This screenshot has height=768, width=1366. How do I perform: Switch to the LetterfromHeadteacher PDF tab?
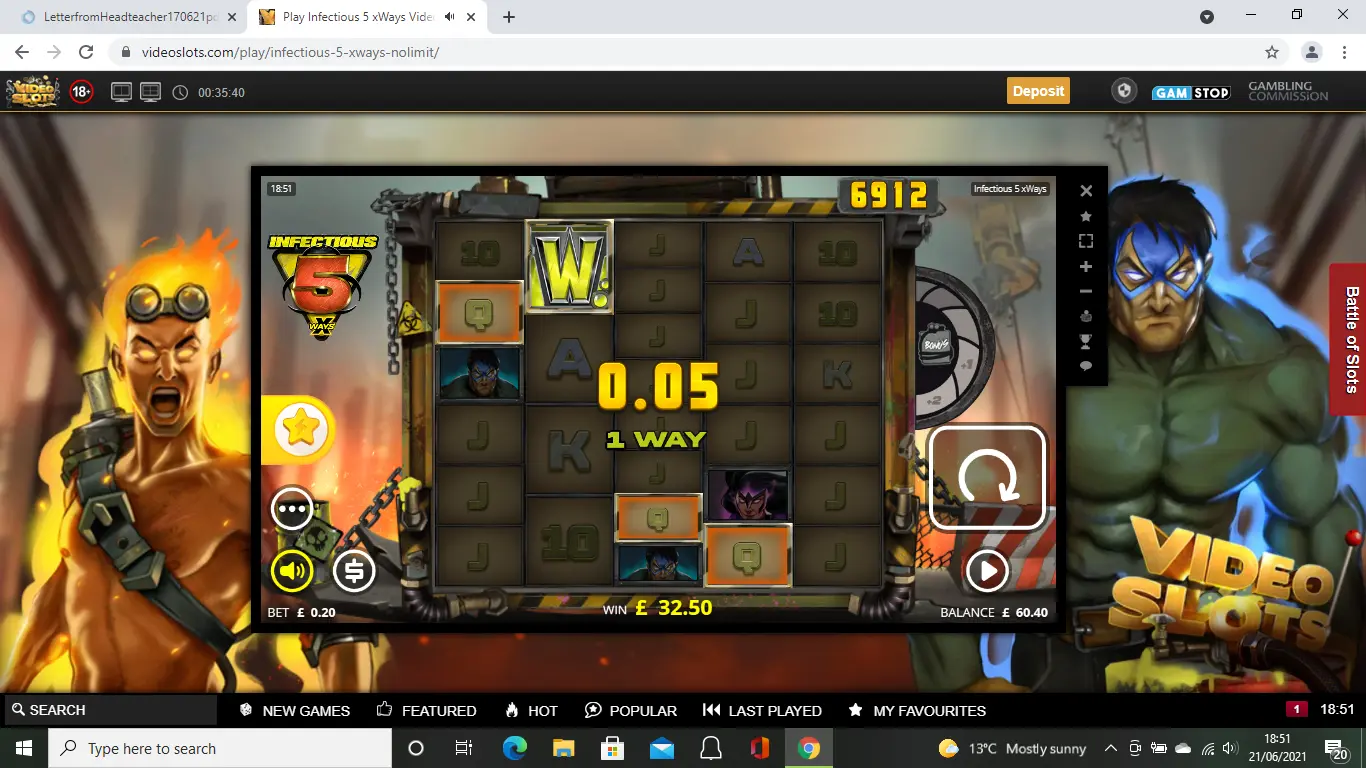click(130, 17)
